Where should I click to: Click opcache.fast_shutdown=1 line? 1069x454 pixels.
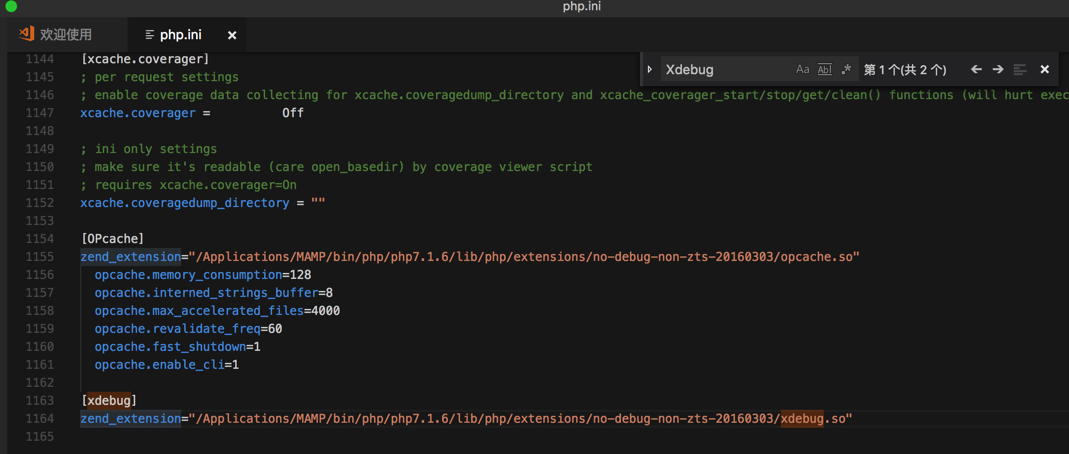pos(178,347)
